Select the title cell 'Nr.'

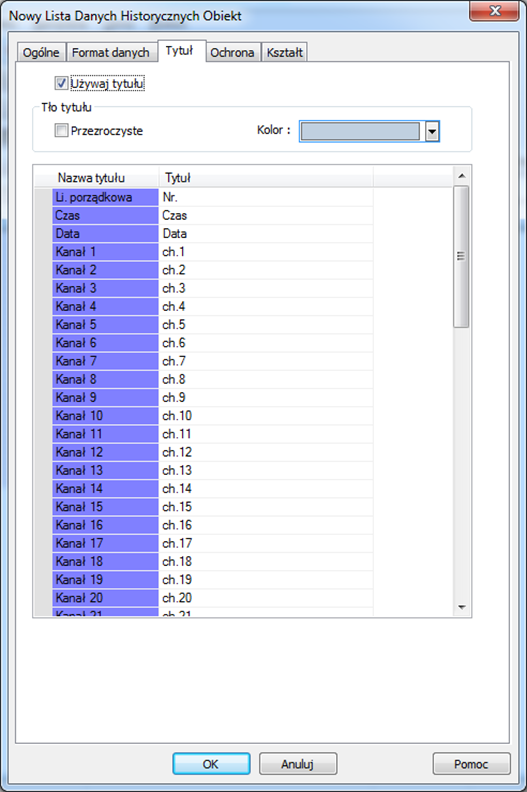pos(266,197)
